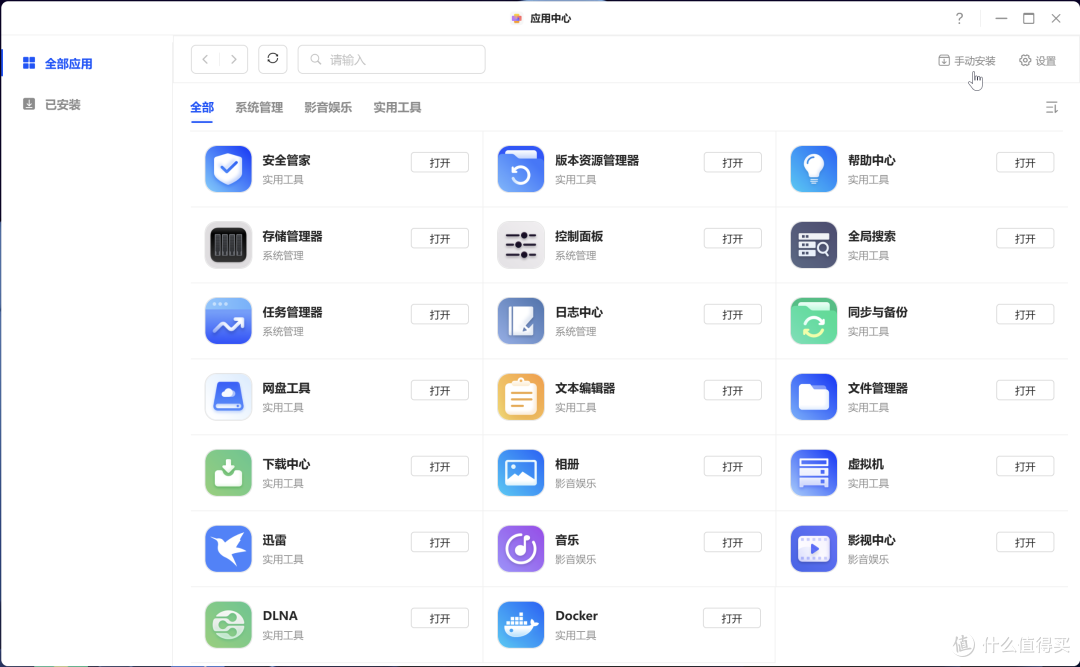Click 打开 for 控制面板
1080x667 pixels.
[732, 238]
